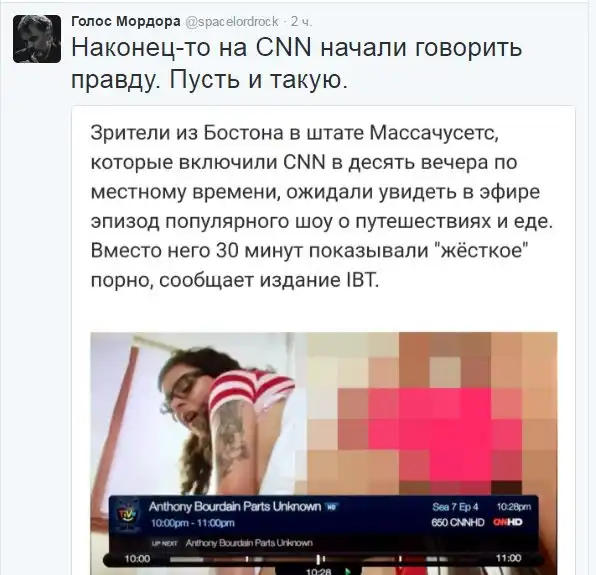Click the 650 CNNHD channel number
Screen dimensions: 596x575
click(x=458, y=522)
